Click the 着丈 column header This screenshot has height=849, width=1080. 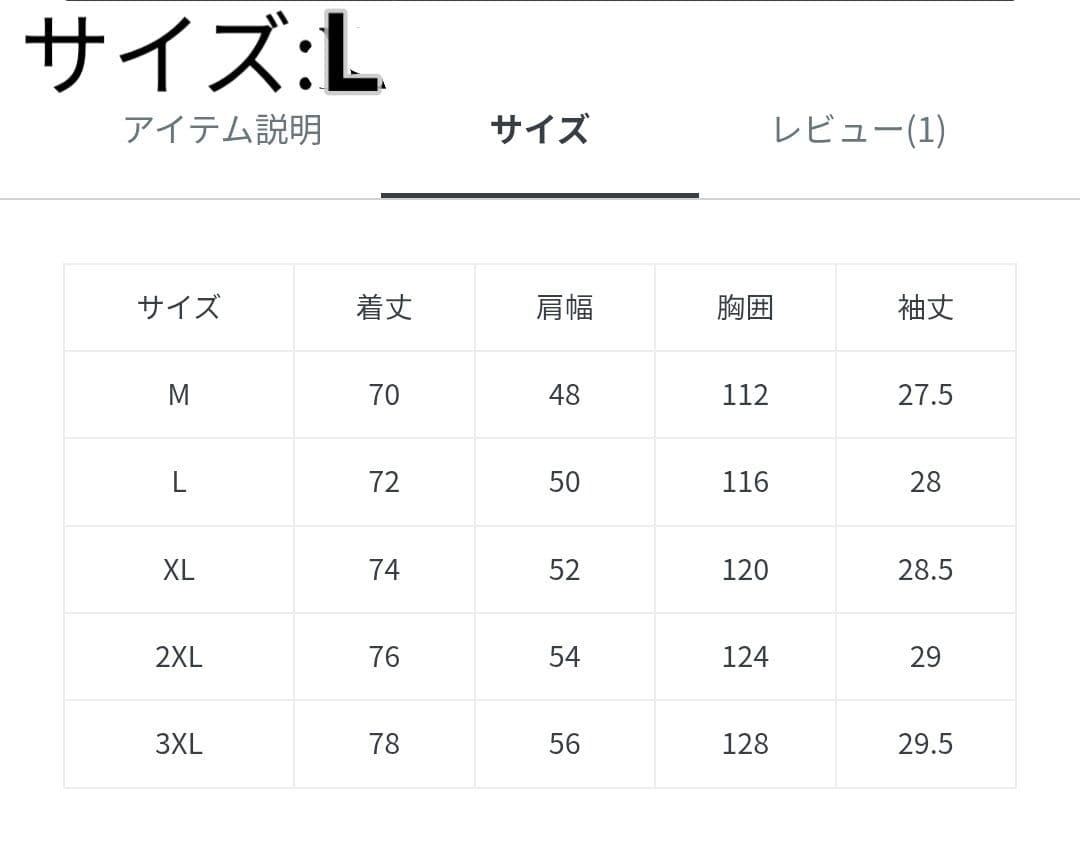pos(384,307)
